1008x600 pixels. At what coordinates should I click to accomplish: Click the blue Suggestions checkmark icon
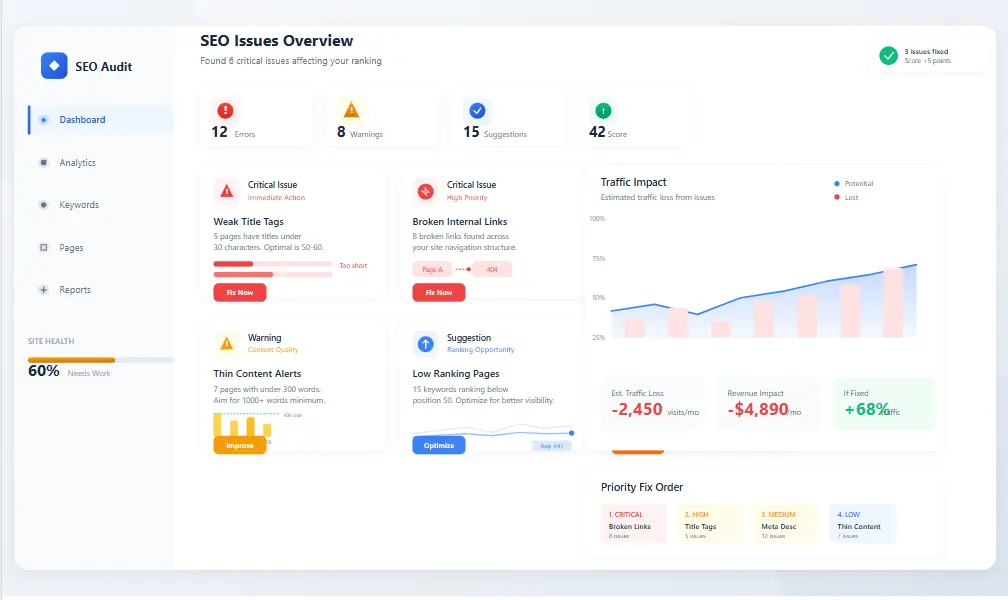(477, 112)
